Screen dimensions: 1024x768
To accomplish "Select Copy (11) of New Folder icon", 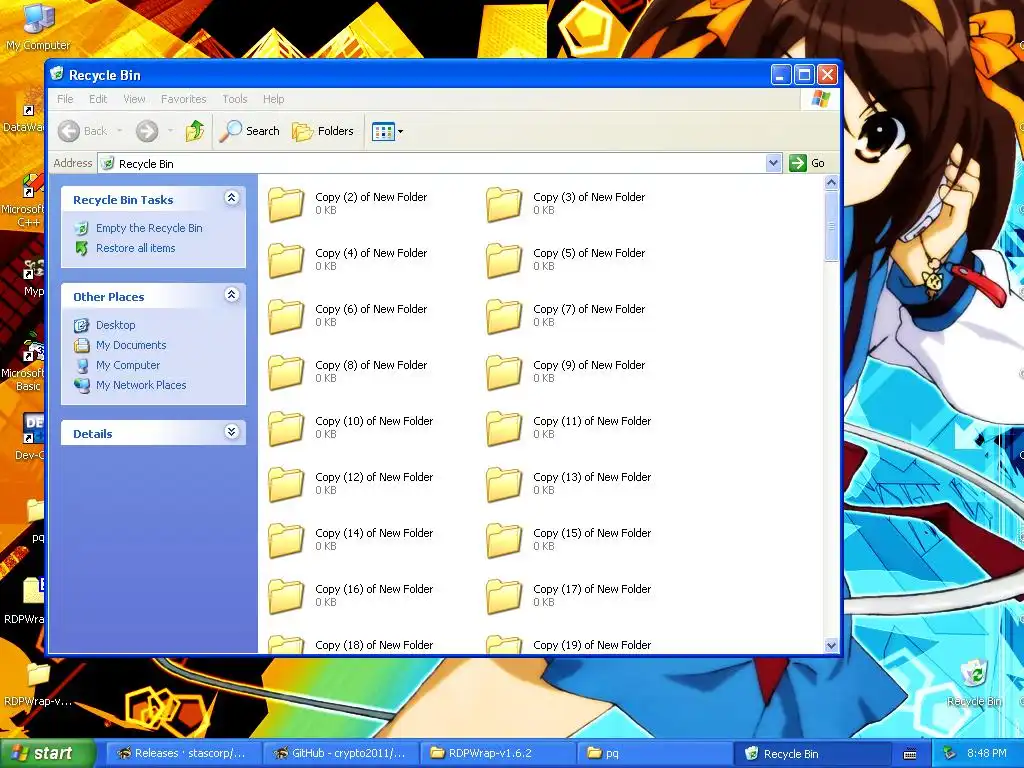I will click(504, 429).
